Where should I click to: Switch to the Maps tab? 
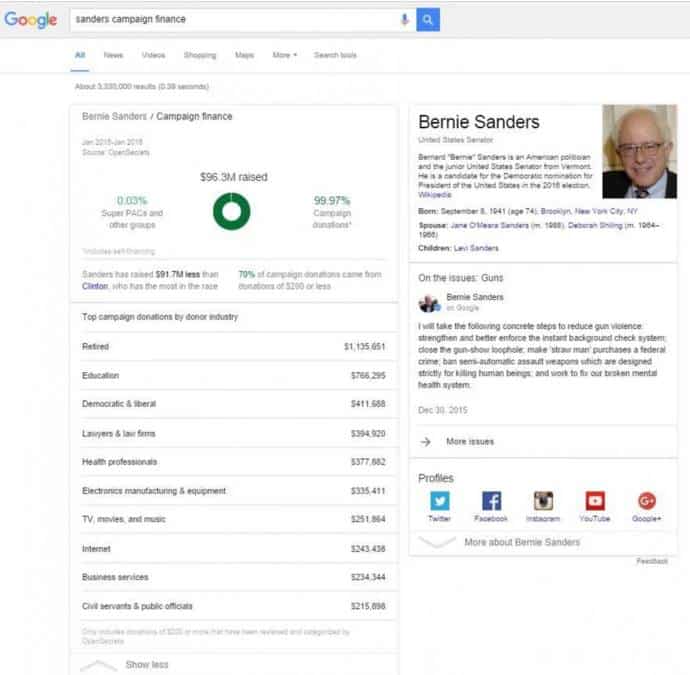point(244,55)
